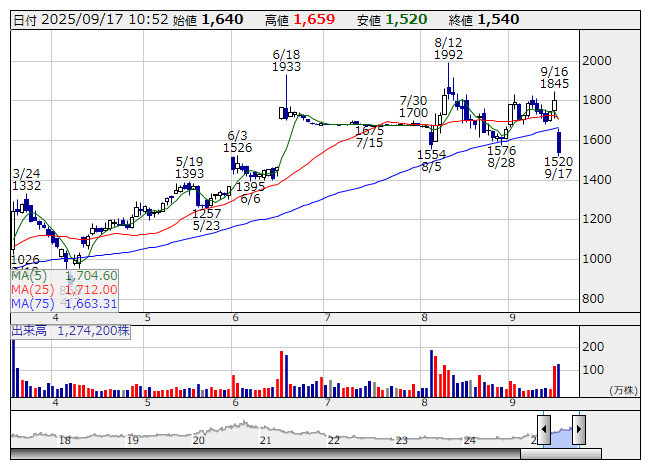Click the left range slider handle arrow

click(x=544, y=430)
